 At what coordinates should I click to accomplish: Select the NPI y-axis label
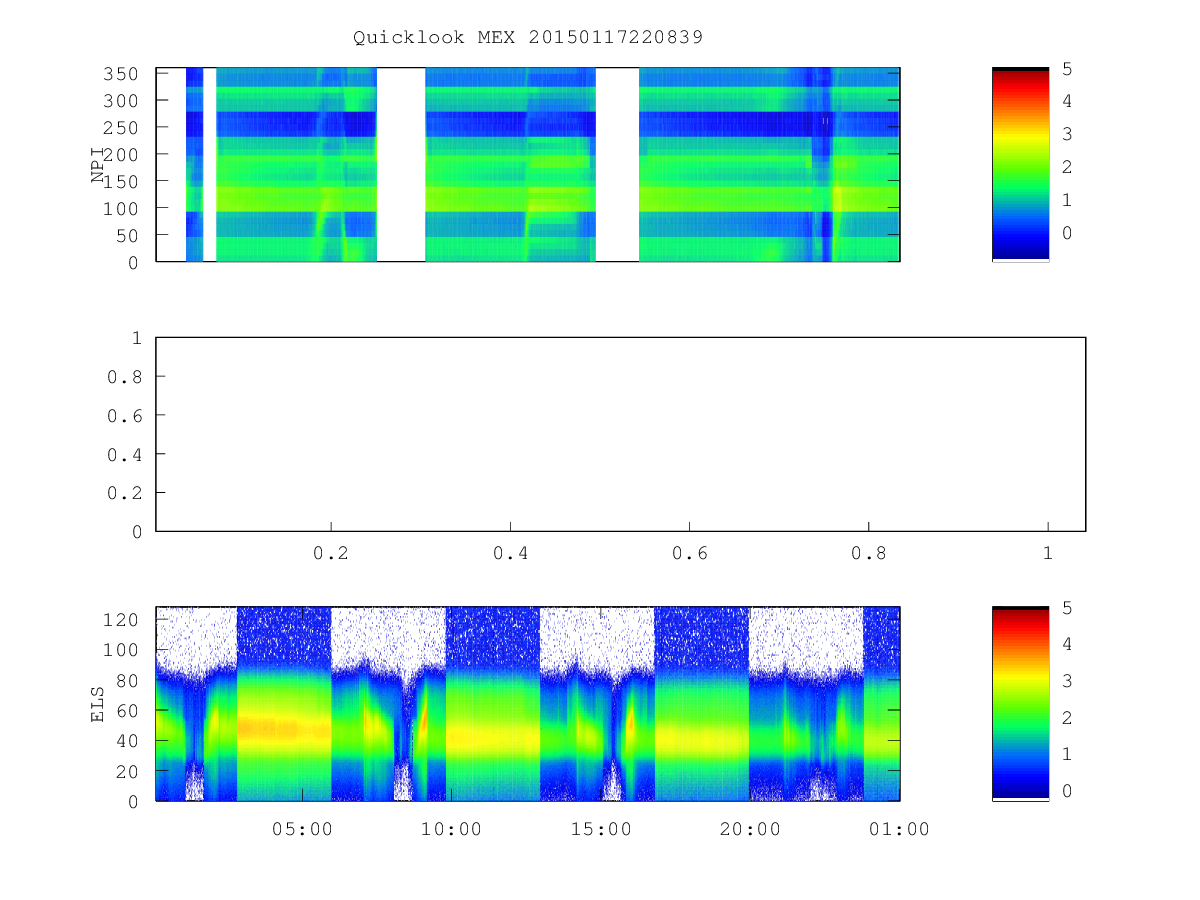coord(98,165)
